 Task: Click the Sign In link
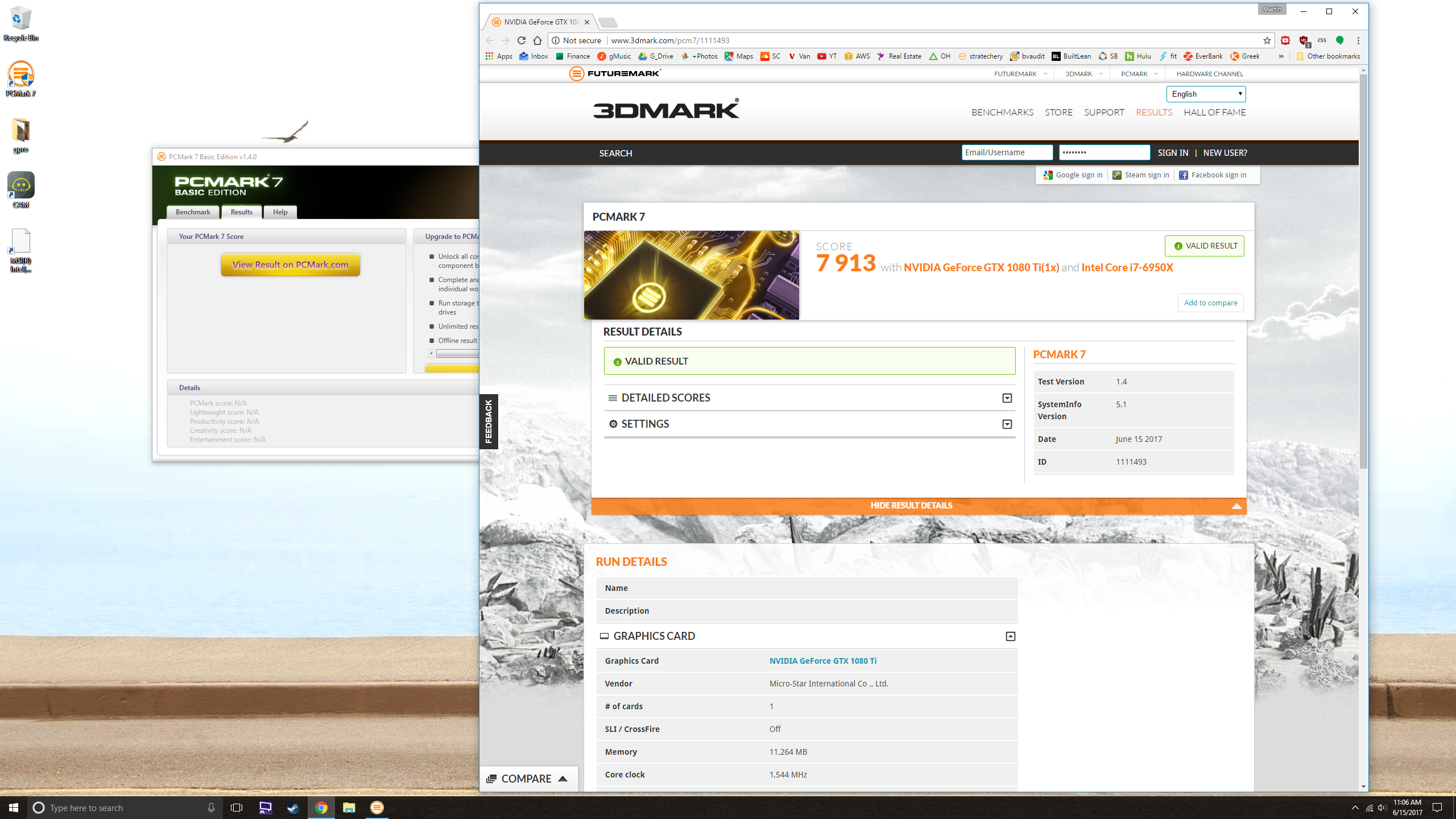click(x=1173, y=153)
